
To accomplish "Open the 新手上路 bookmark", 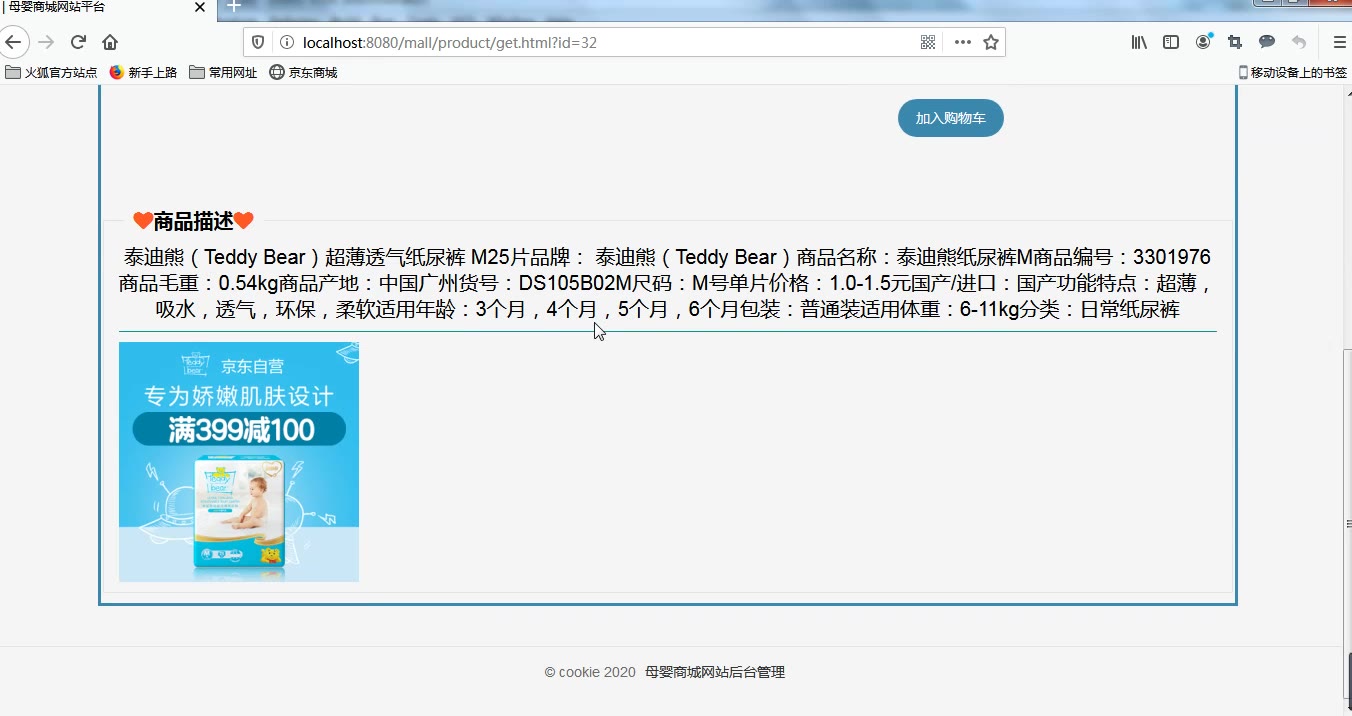I will click(x=143, y=72).
